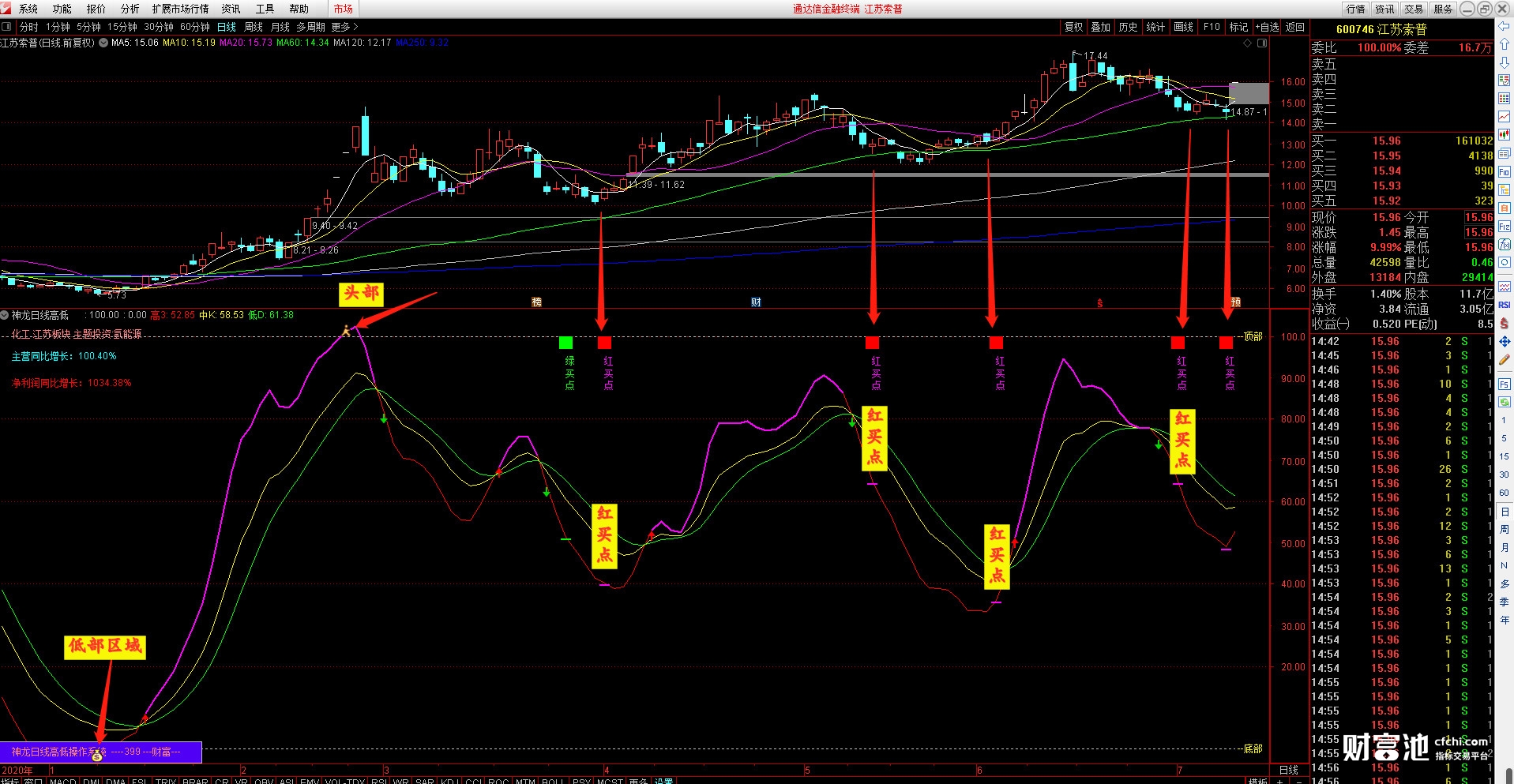
Task: Select the 15-minute period button in right sidebar
Action: pos(1504,456)
